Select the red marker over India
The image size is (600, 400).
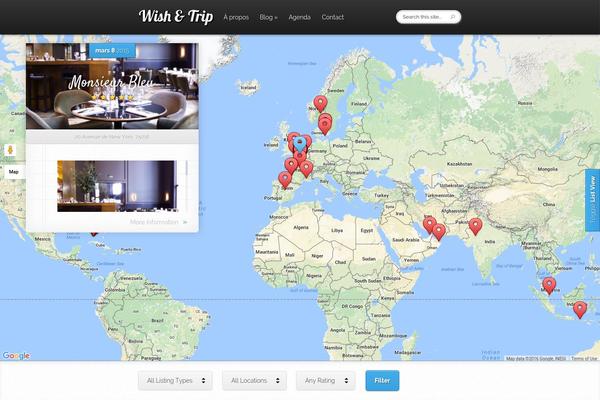pyautogui.click(x=475, y=227)
